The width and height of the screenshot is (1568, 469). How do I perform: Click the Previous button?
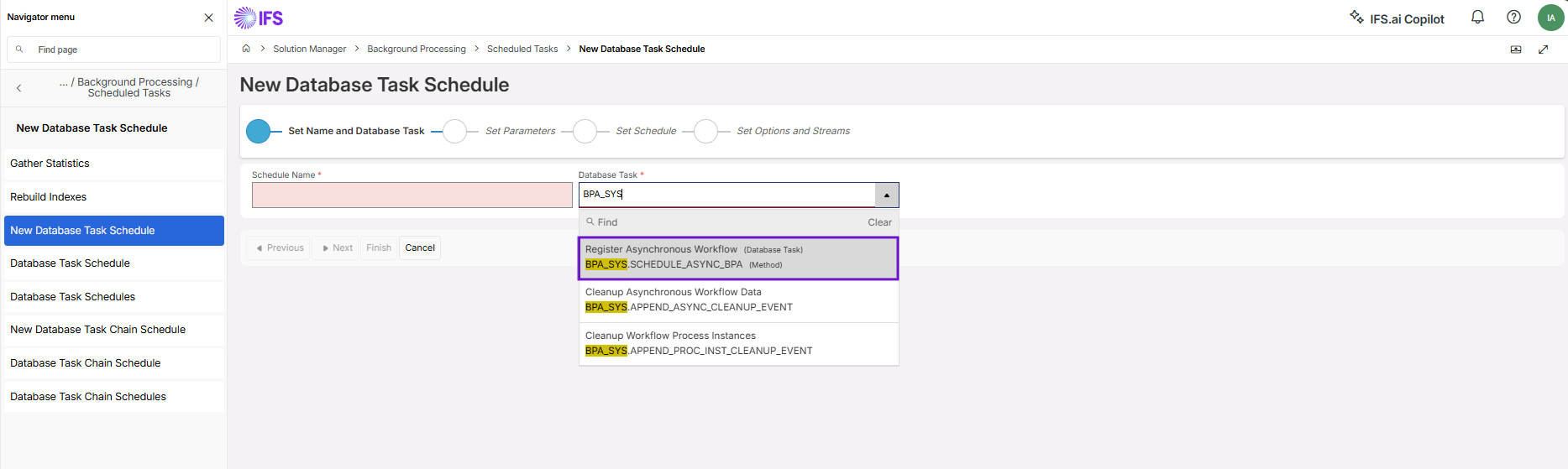(x=279, y=248)
